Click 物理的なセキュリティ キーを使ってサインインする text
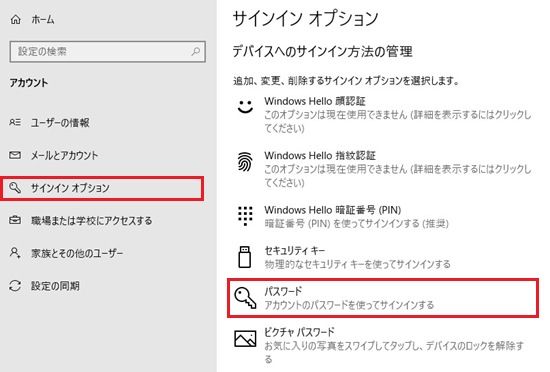Viewport: 550px width, 372px height. (x=357, y=264)
